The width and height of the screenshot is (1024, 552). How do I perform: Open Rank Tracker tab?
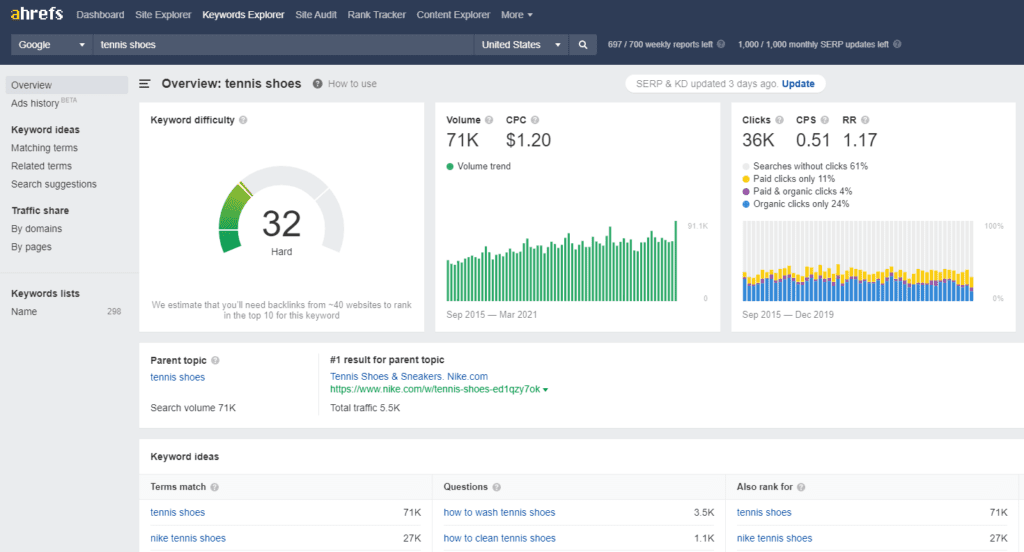pos(377,14)
